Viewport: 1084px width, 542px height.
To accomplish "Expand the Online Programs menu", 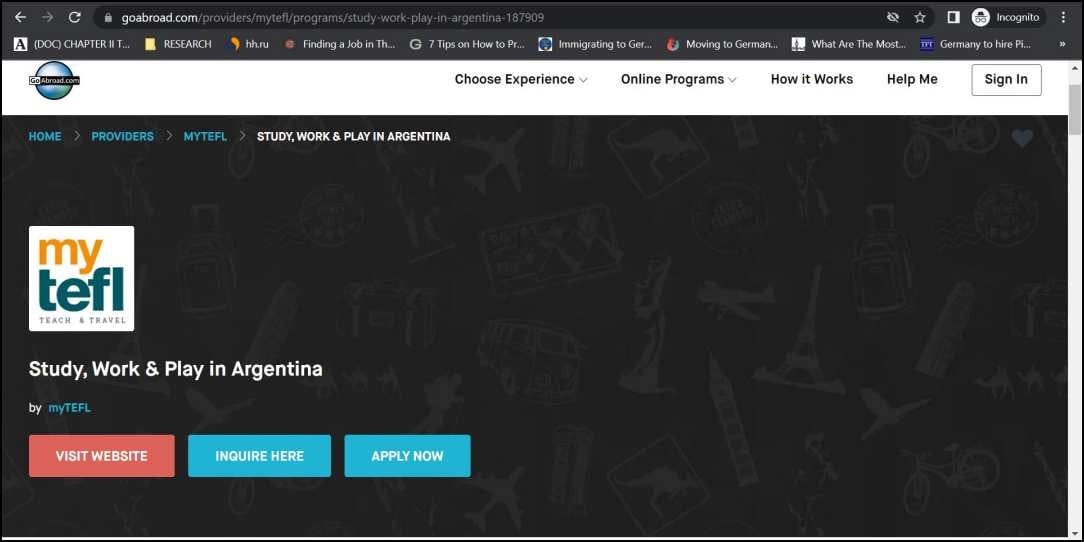I will [678, 80].
